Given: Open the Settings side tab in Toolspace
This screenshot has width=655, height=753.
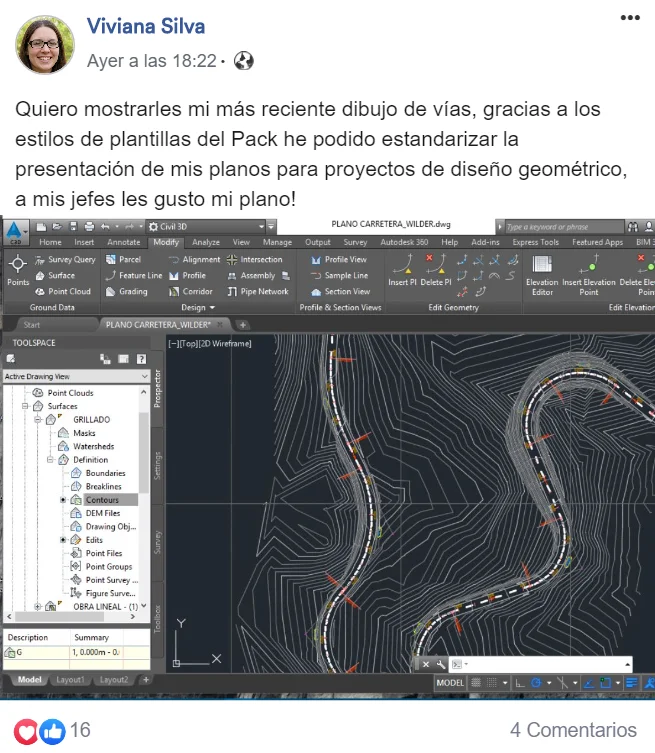Looking at the screenshot, I should point(157,465).
